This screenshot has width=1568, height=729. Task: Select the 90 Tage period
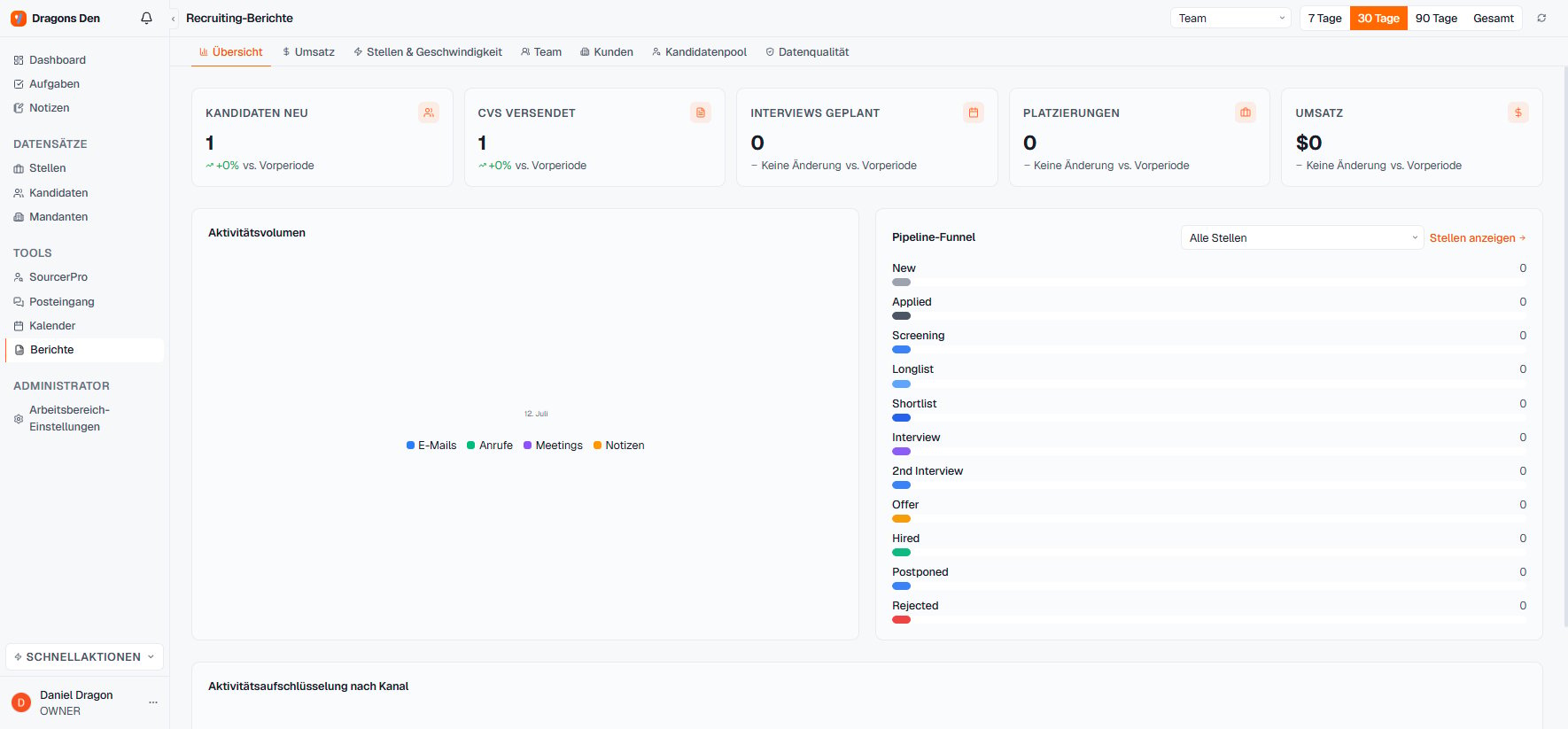tap(1436, 19)
